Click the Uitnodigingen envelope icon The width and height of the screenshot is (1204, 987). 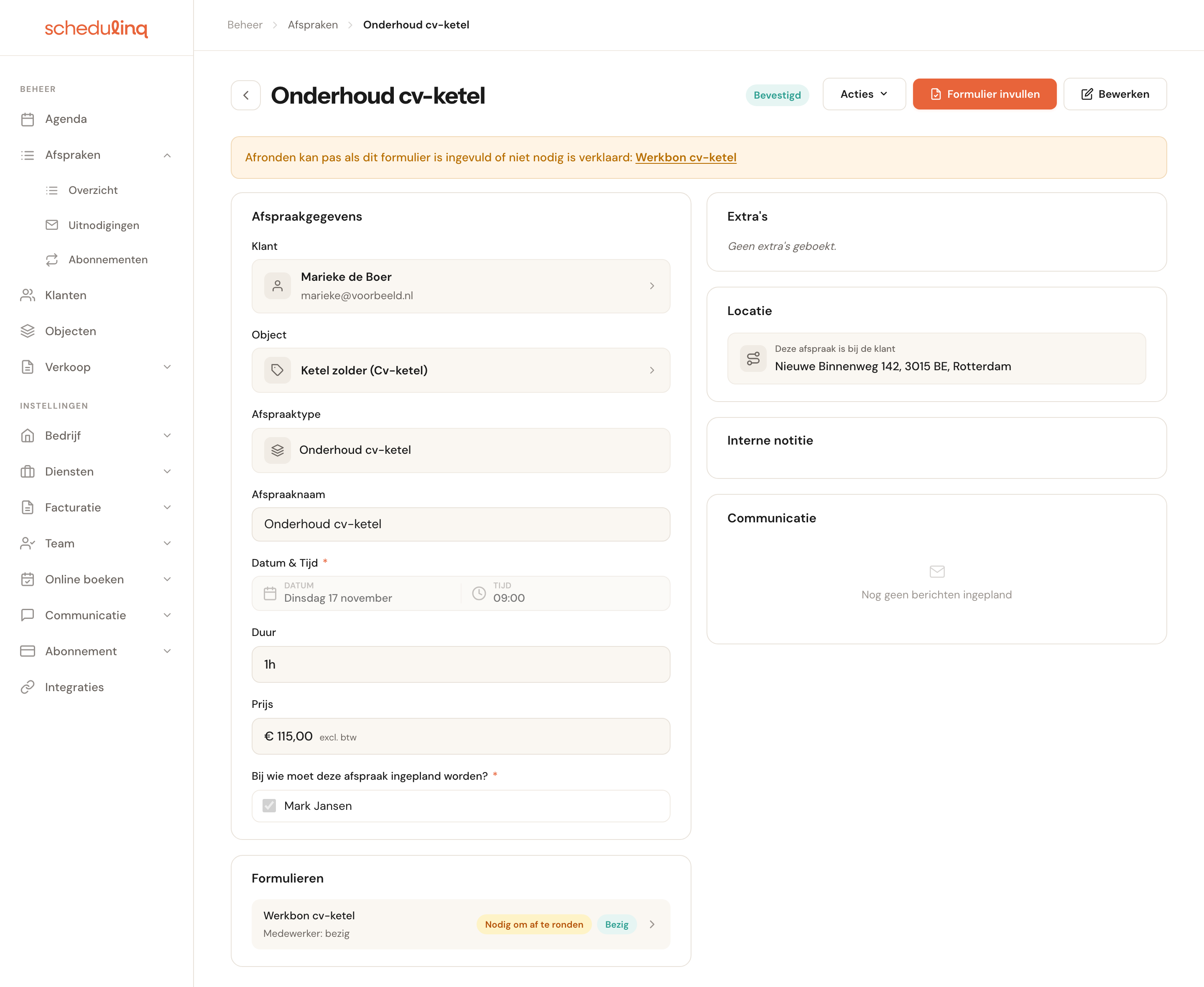(52, 224)
